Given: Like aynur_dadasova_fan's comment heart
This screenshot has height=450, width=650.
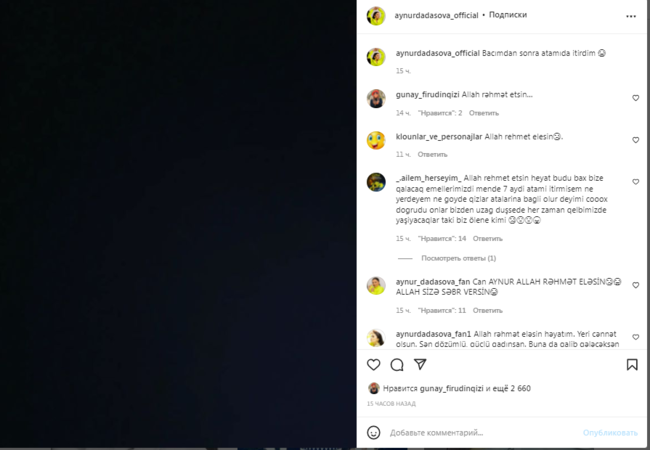Looking at the screenshot, I should click(635, 285).
